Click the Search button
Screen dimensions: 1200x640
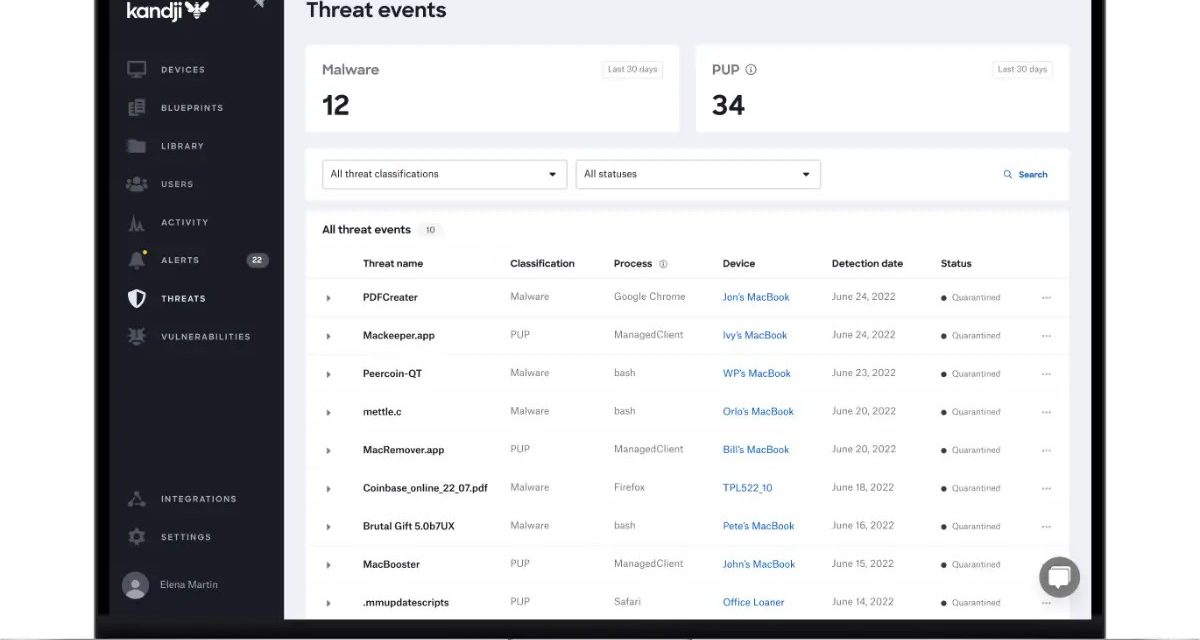coord(1026,174)
